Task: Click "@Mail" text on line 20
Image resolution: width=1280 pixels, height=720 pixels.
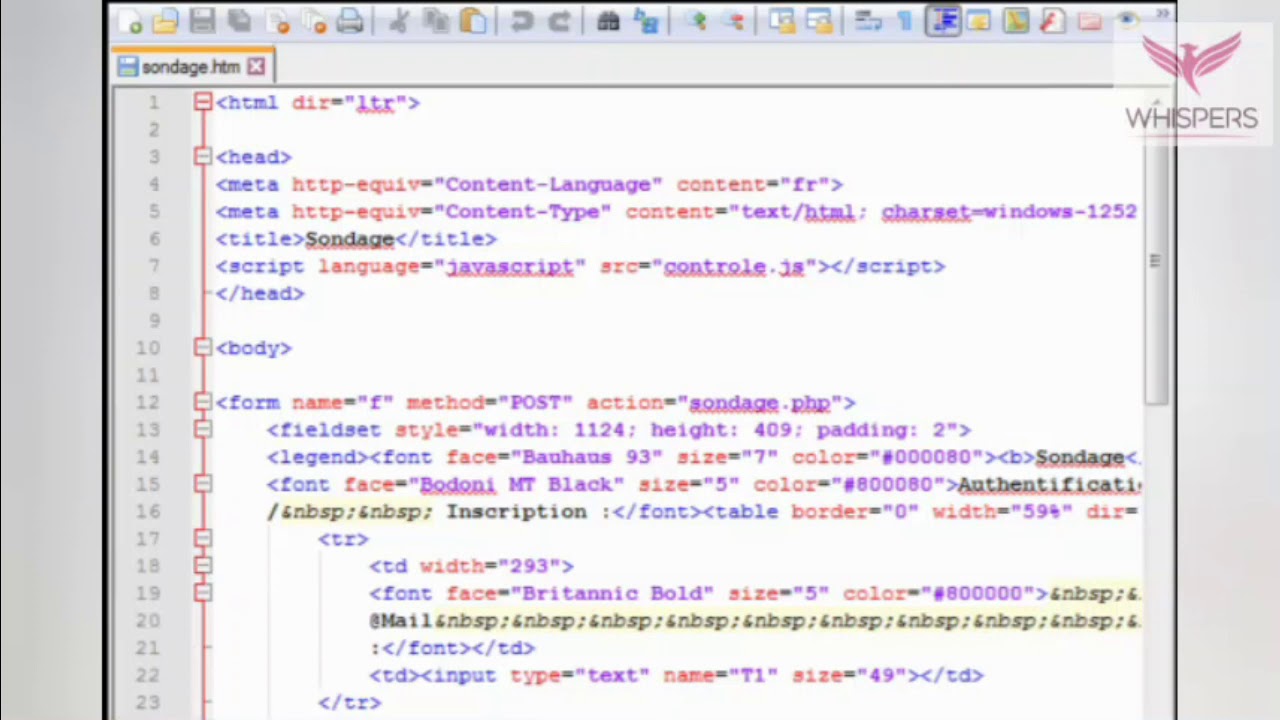Action: tap(401, 620)
